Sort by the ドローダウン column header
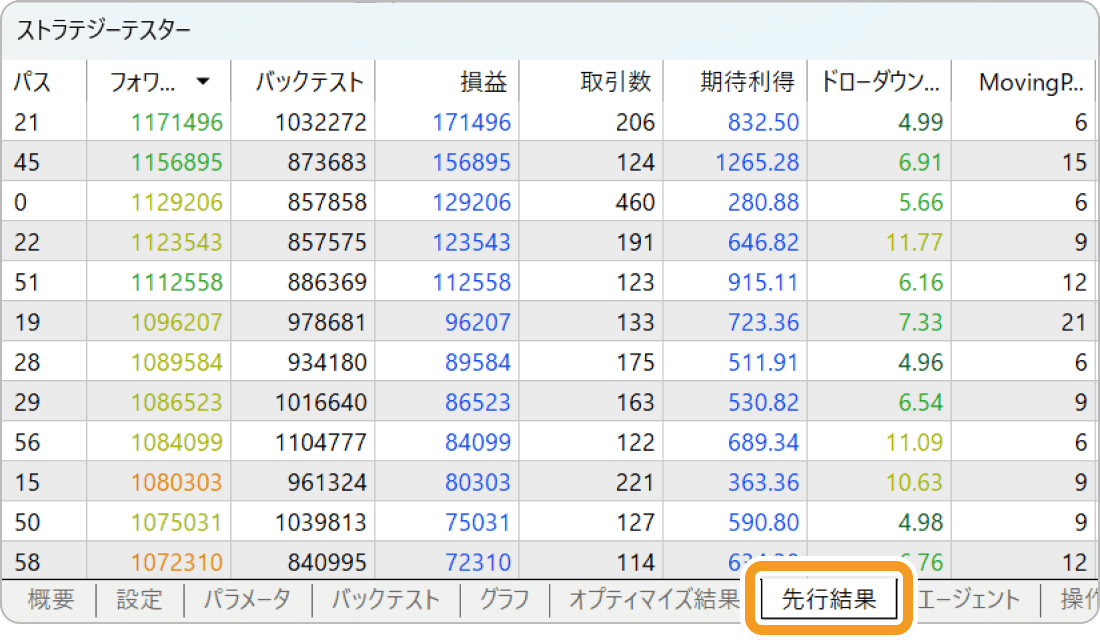 click(880, 84)
